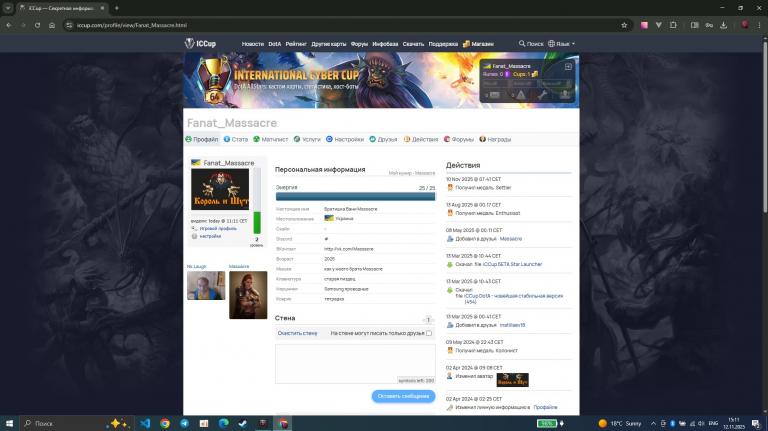The width and height of the screenshot is (768, 431).
Task: Click the Очистить стену link
Action: point(297,333)
